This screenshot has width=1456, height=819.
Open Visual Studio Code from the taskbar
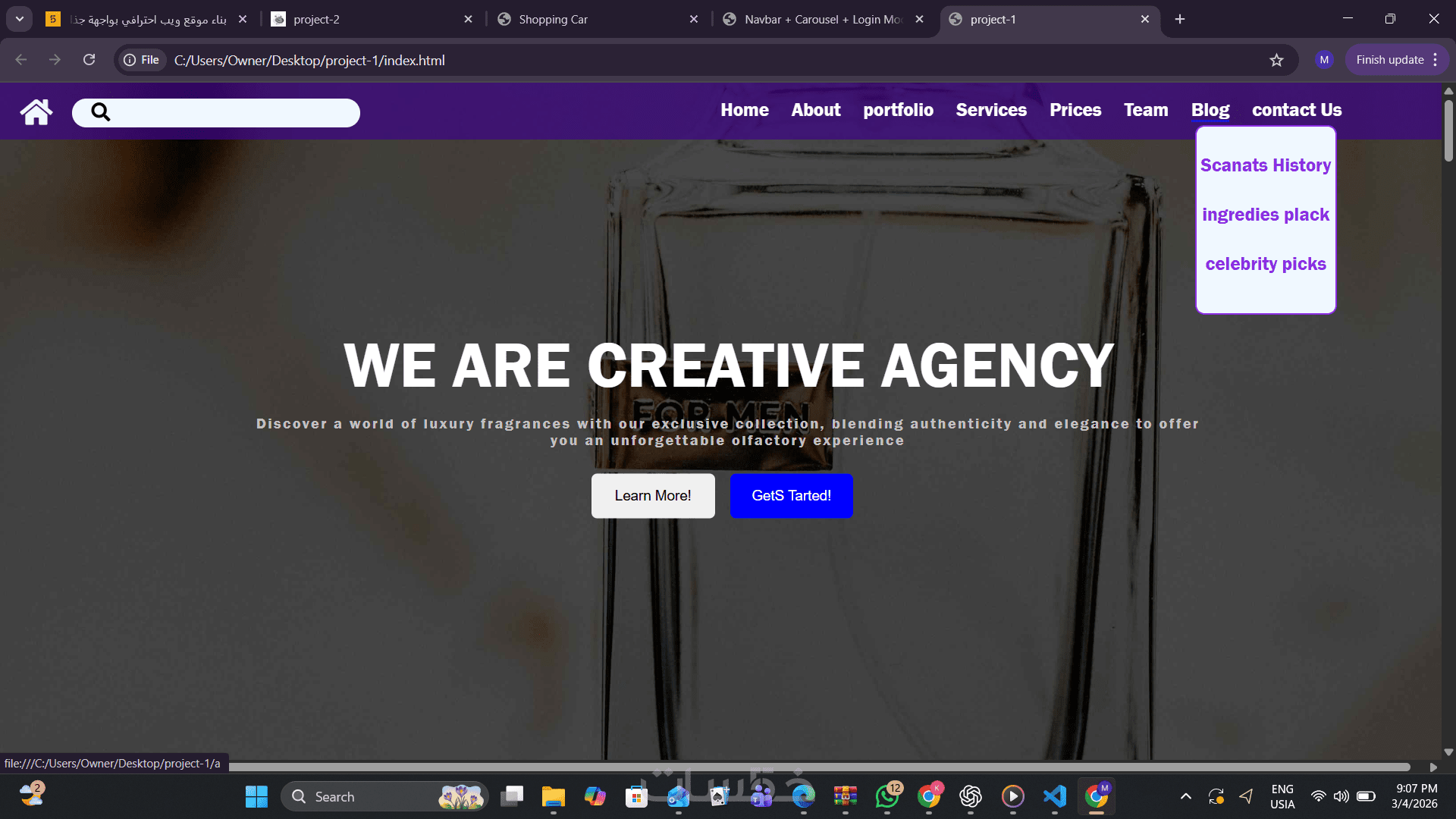1054,796
